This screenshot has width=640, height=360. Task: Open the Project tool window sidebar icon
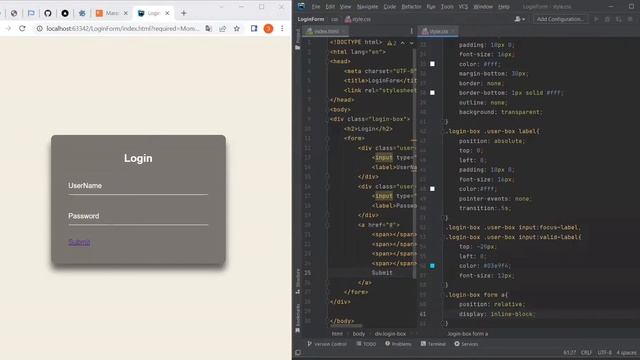pos(298,40)
